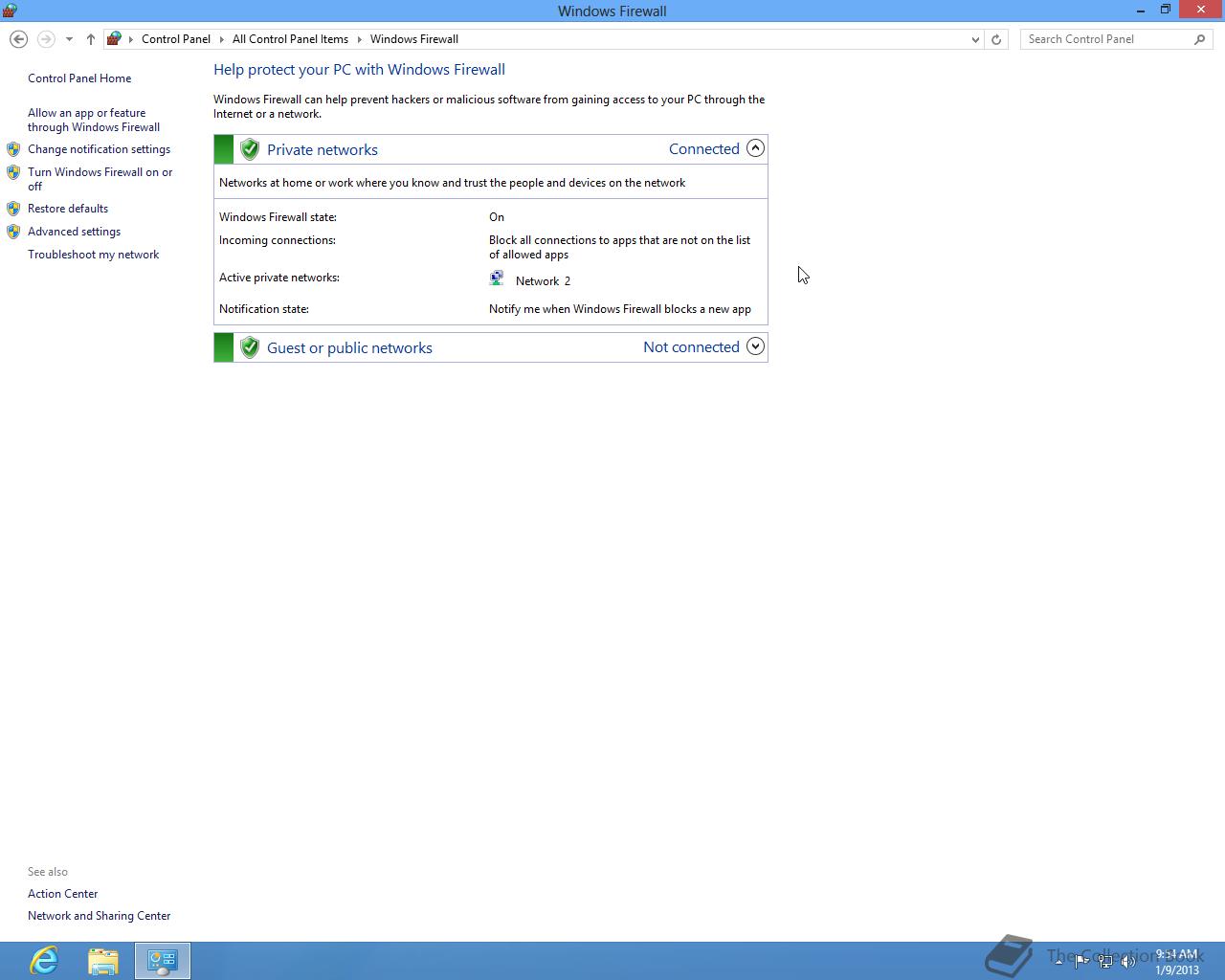The image size is (1225, 980).
Task: Click the Search Control Panel field
Action: (1105, 39)
